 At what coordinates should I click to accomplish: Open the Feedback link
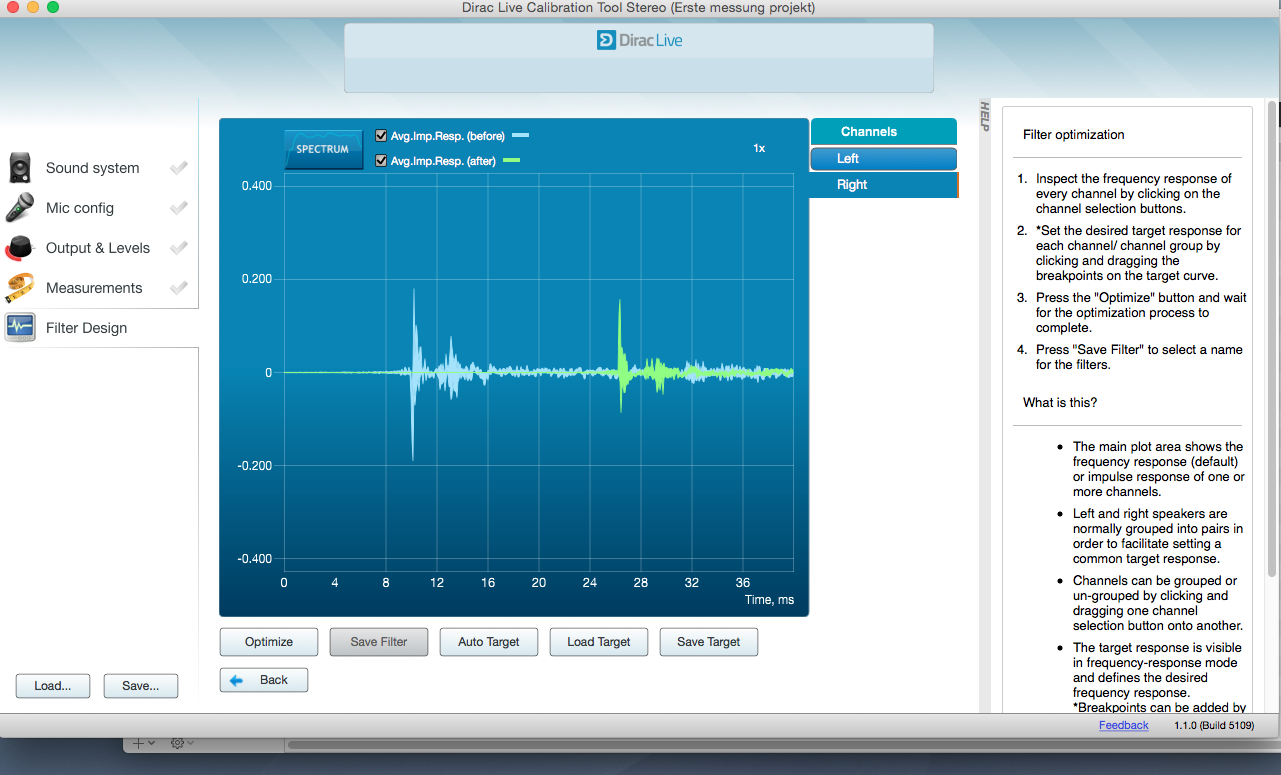[x=1124, y=725]
